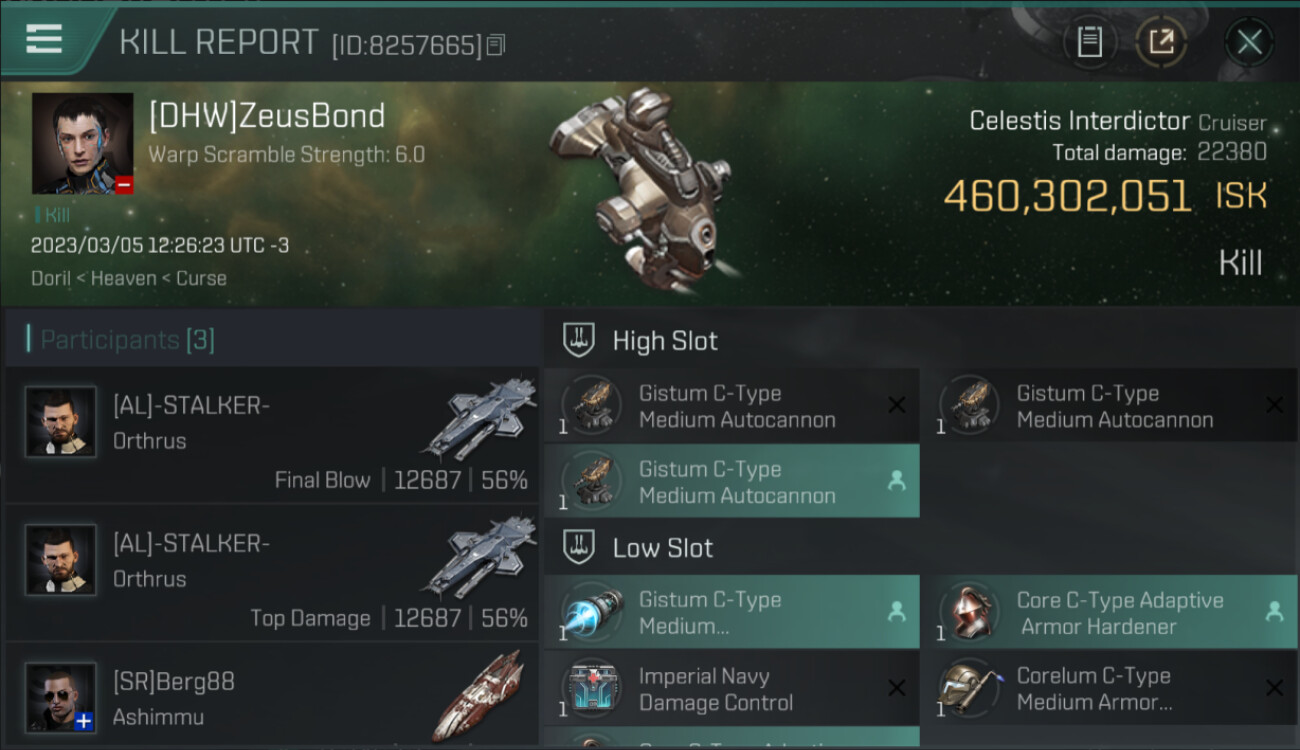Screen dimensions: 1300x750
Task: Select the Participants [3] tab
Action: pos(120,340)
